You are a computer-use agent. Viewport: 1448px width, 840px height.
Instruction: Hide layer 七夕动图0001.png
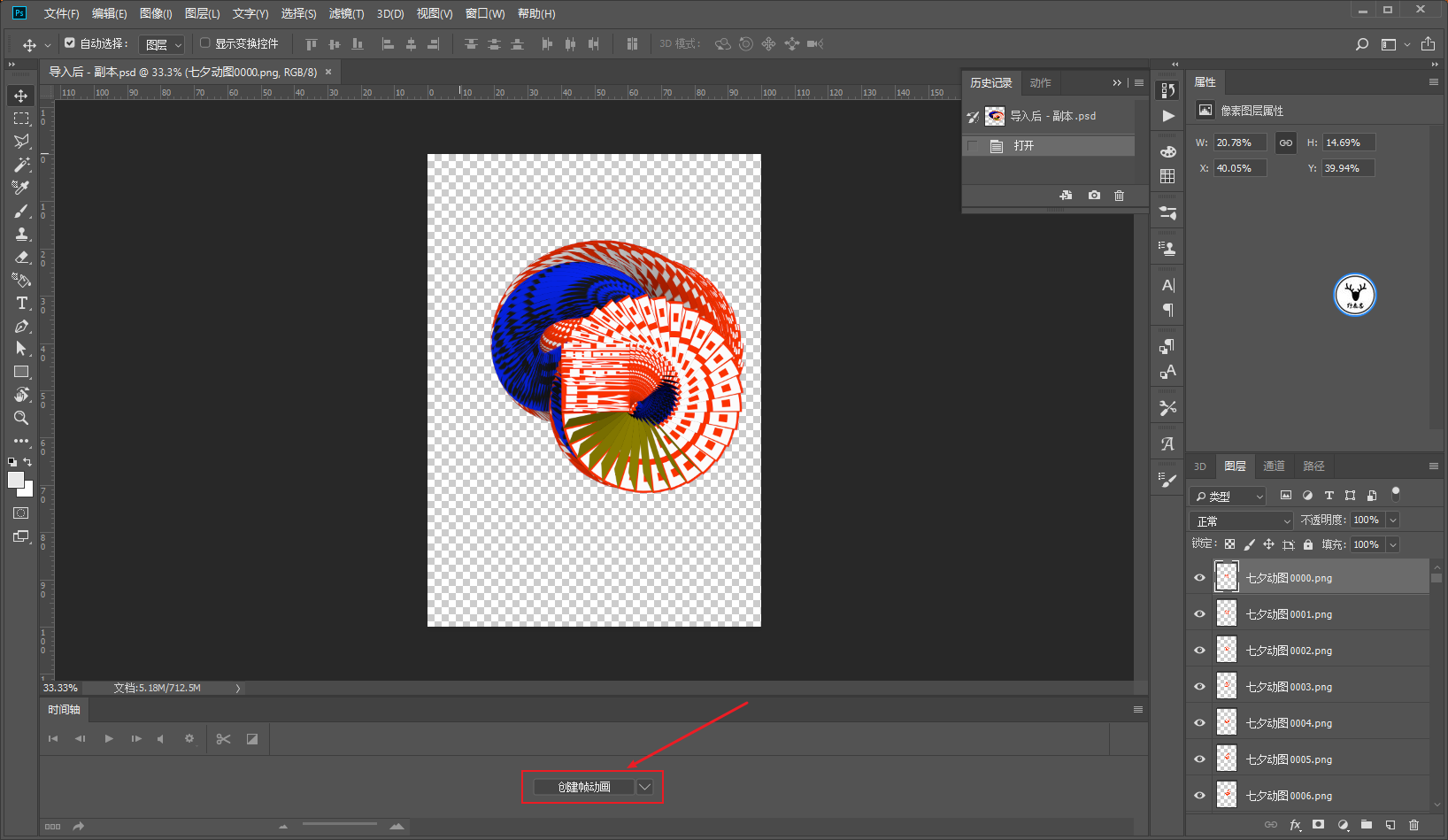click(1199, 614)
